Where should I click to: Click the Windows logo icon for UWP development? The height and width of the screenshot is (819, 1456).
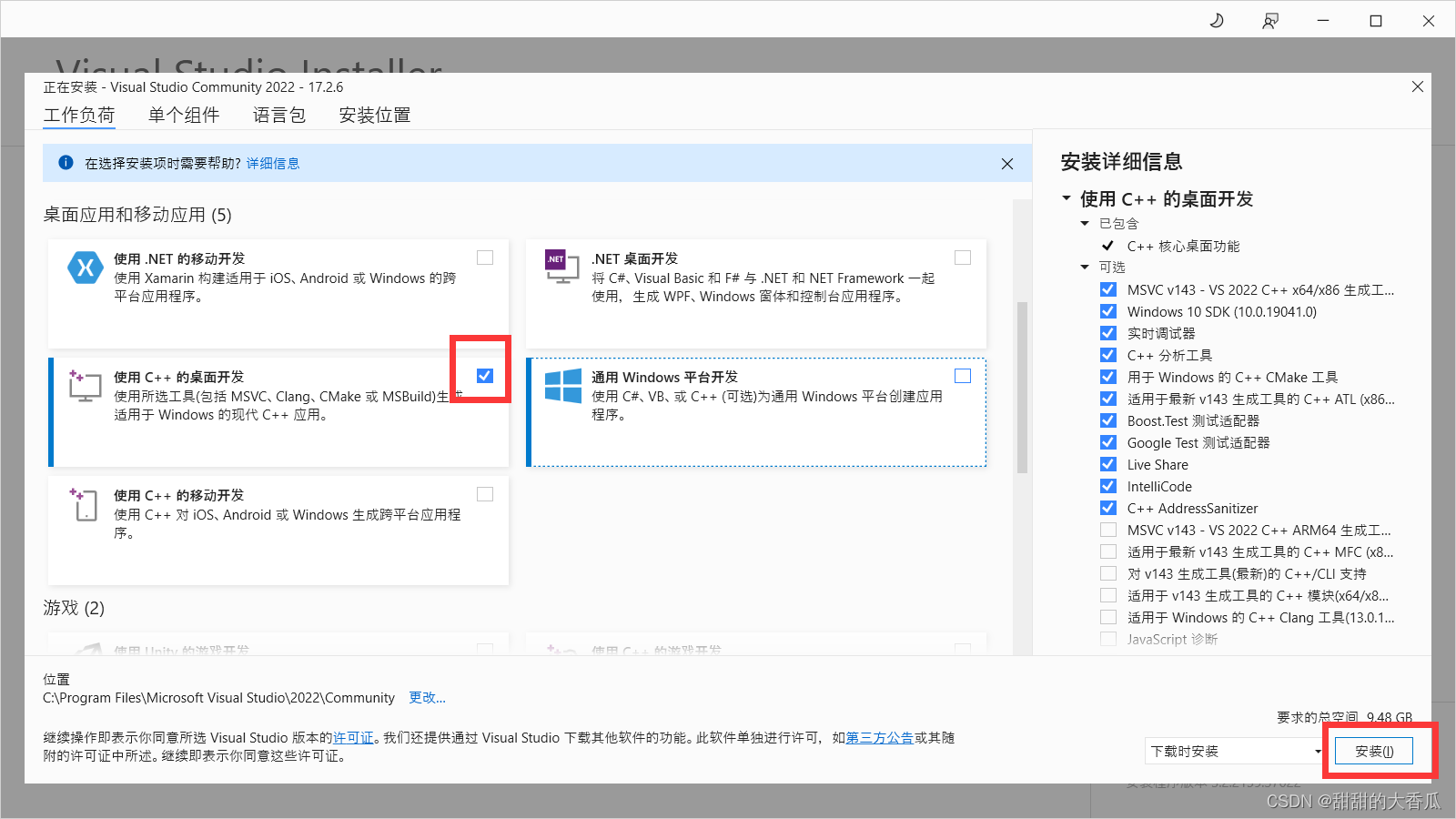click(563, 386)
